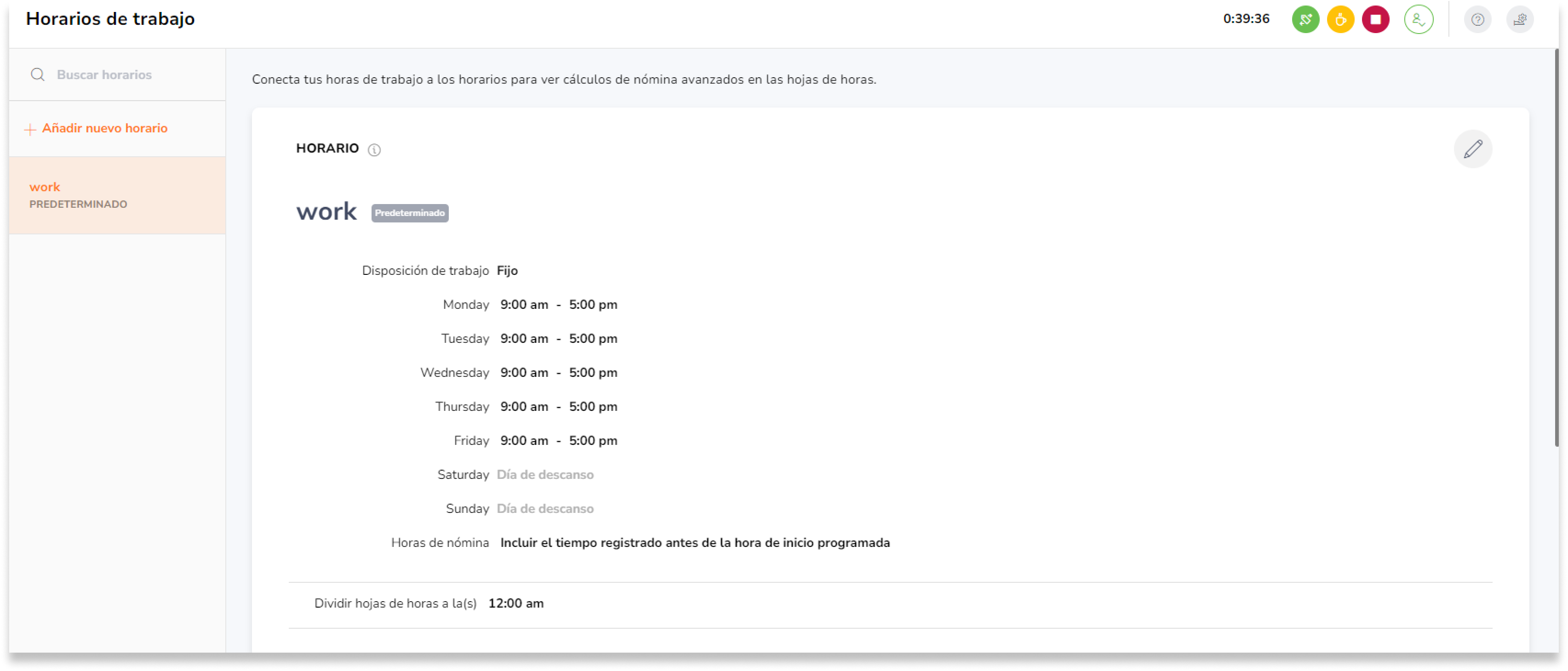Viewport: 1568px width, 671px height.
Task: Click Monday's 9:00 am start time
Action: click(524, 305)
